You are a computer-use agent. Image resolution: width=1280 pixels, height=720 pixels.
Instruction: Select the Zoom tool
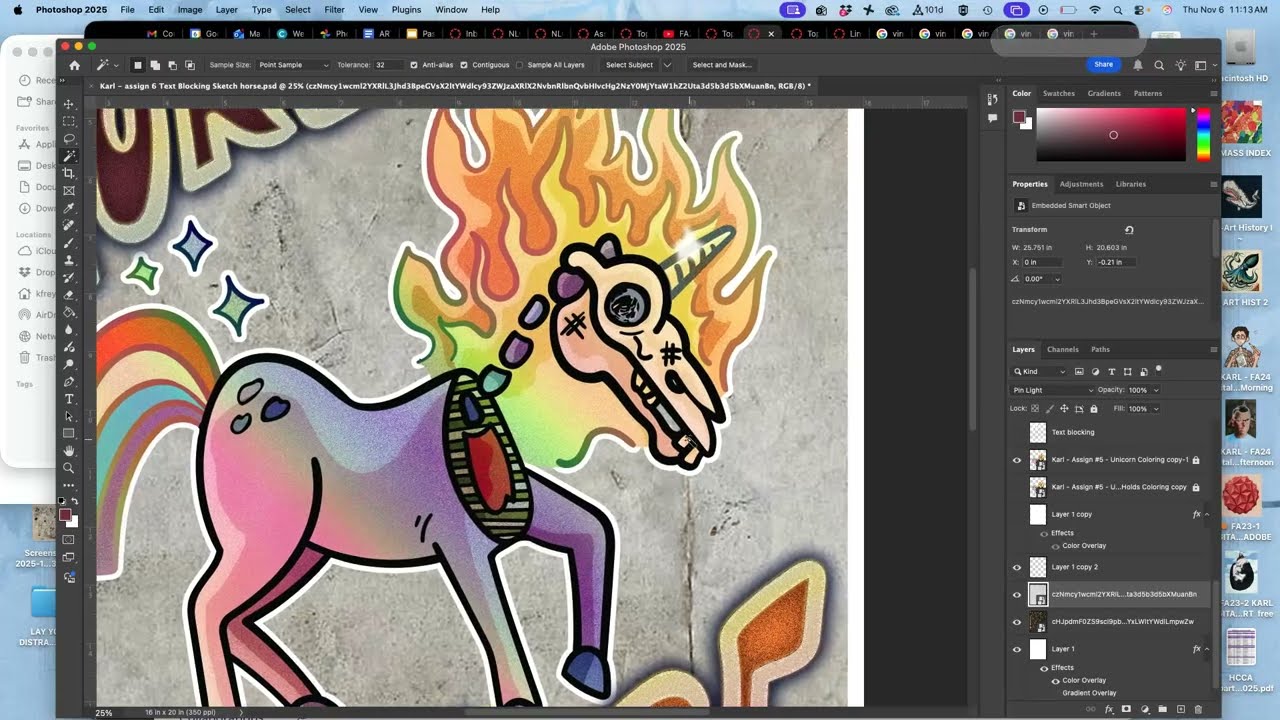coord(69,468)
